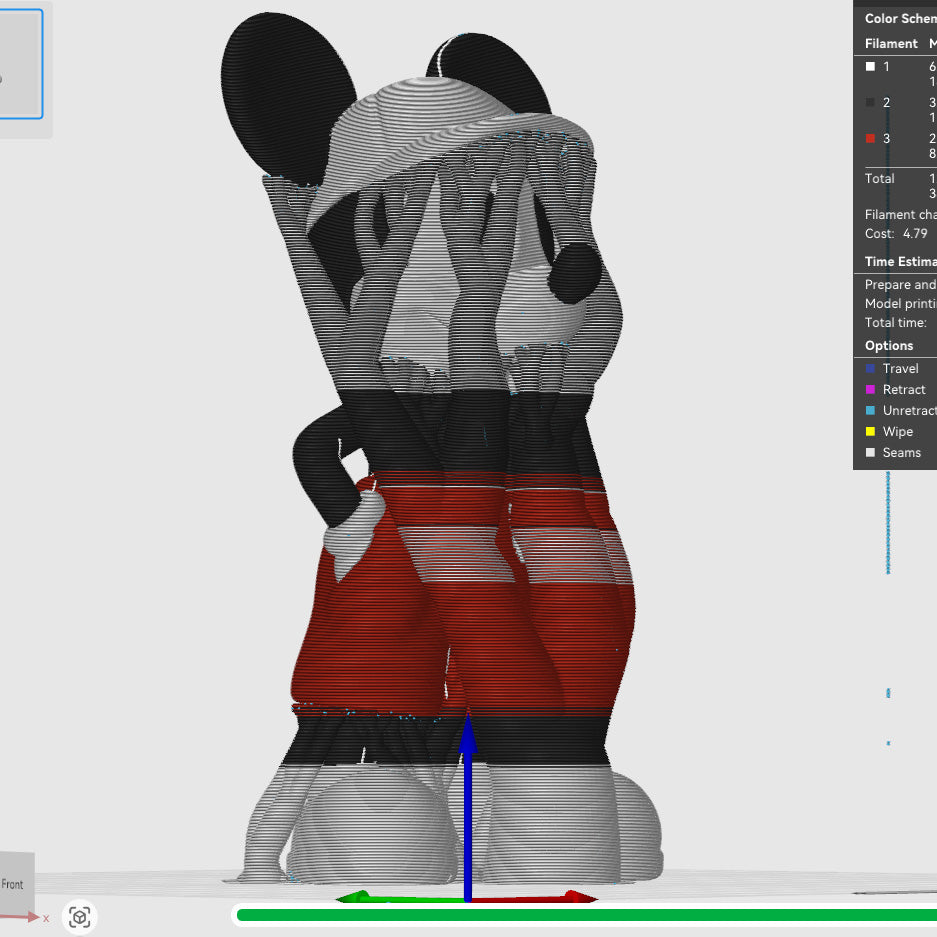The height and width of the screenshot is (937, 937).
Task: Click the black filament 2 color swatch
Action: tap(871, 103)
